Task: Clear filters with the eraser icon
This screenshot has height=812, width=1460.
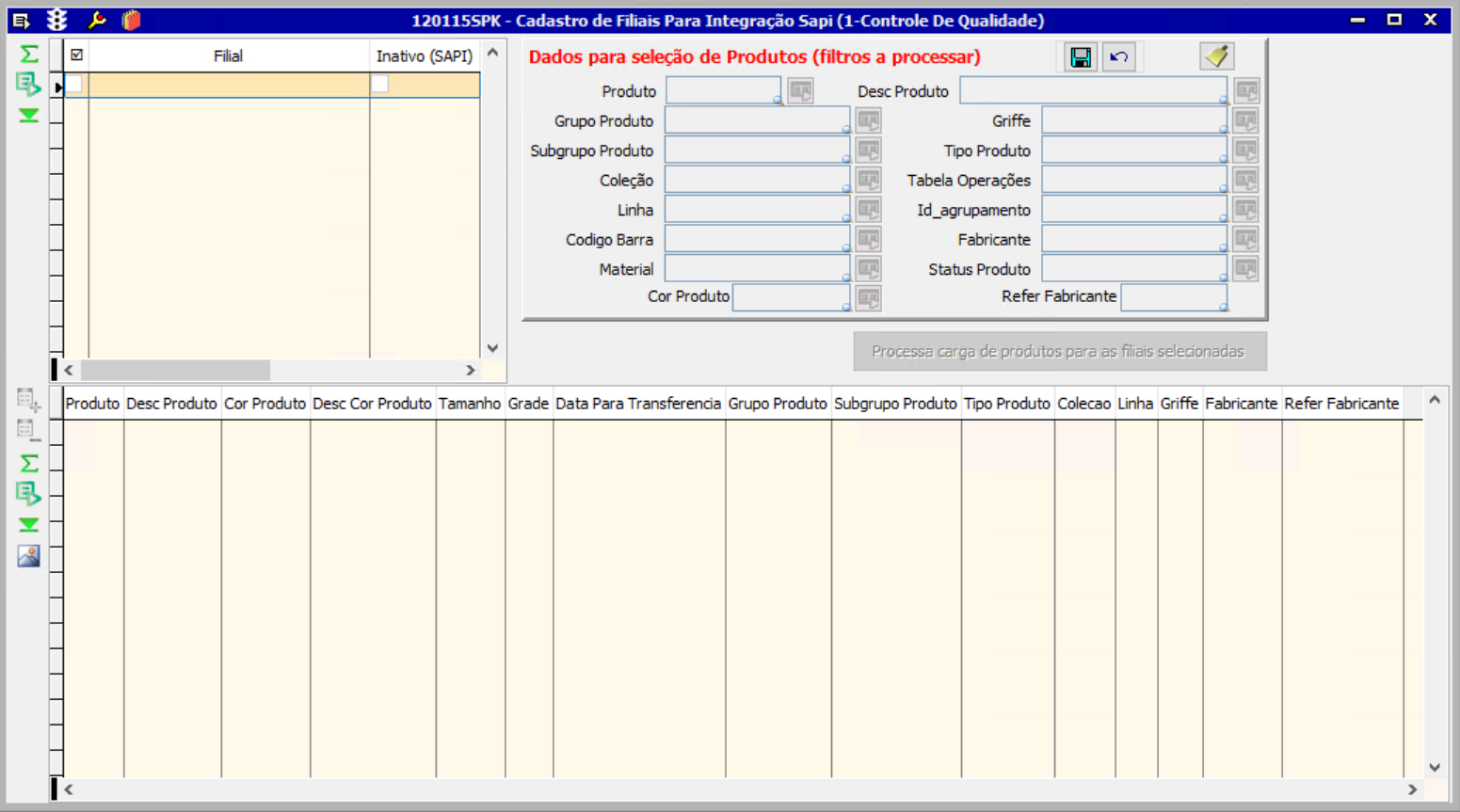Action: tap(1216, 56)
